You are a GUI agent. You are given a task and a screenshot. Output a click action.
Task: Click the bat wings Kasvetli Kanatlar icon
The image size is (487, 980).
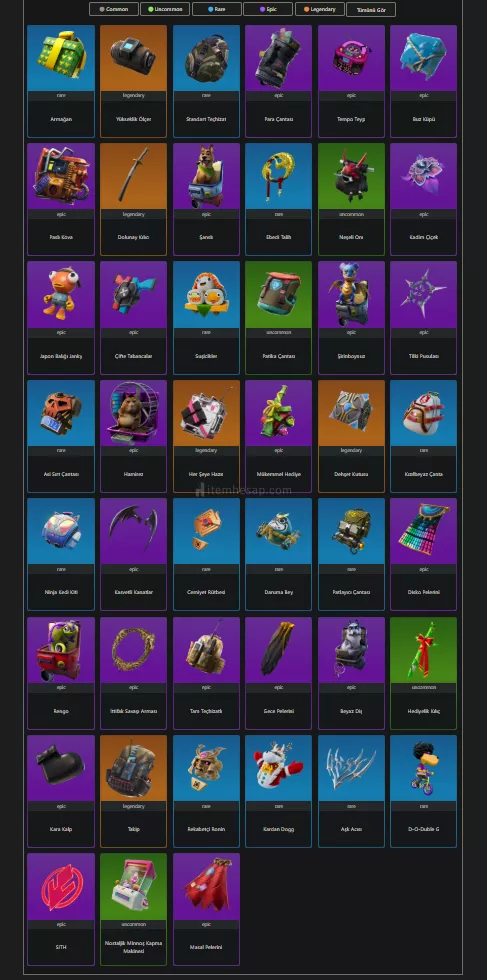coord(133,531)
